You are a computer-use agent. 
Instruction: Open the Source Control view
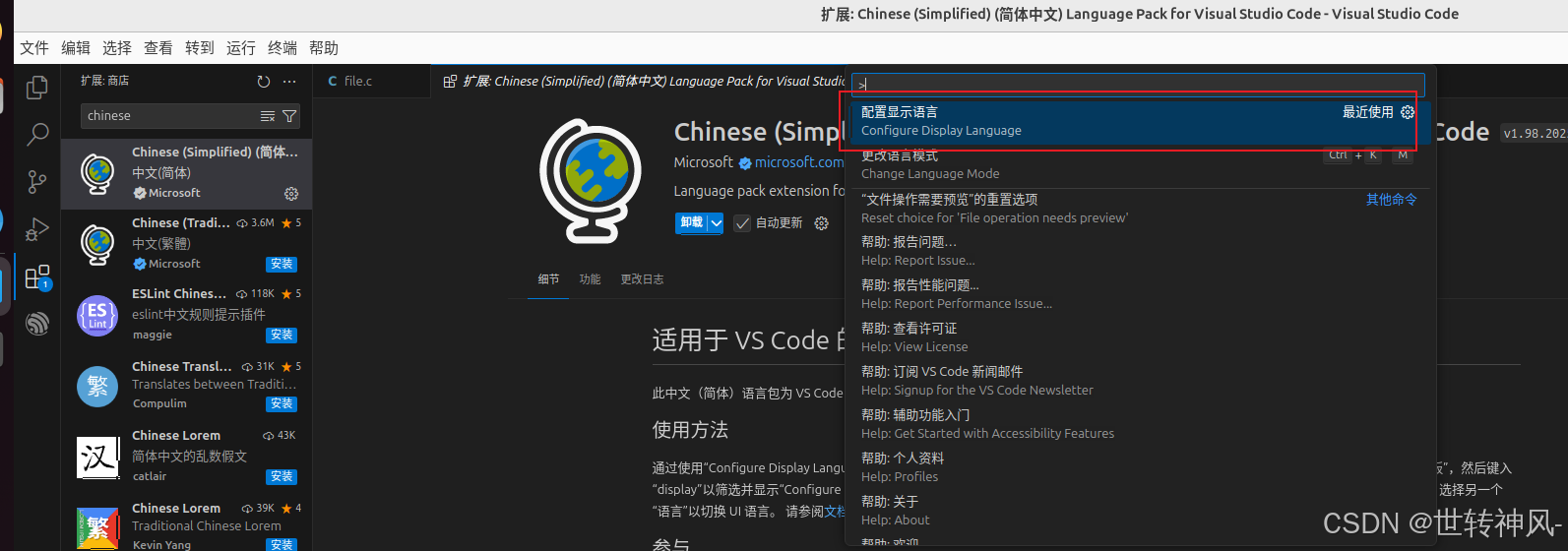[x=37, y=181]
